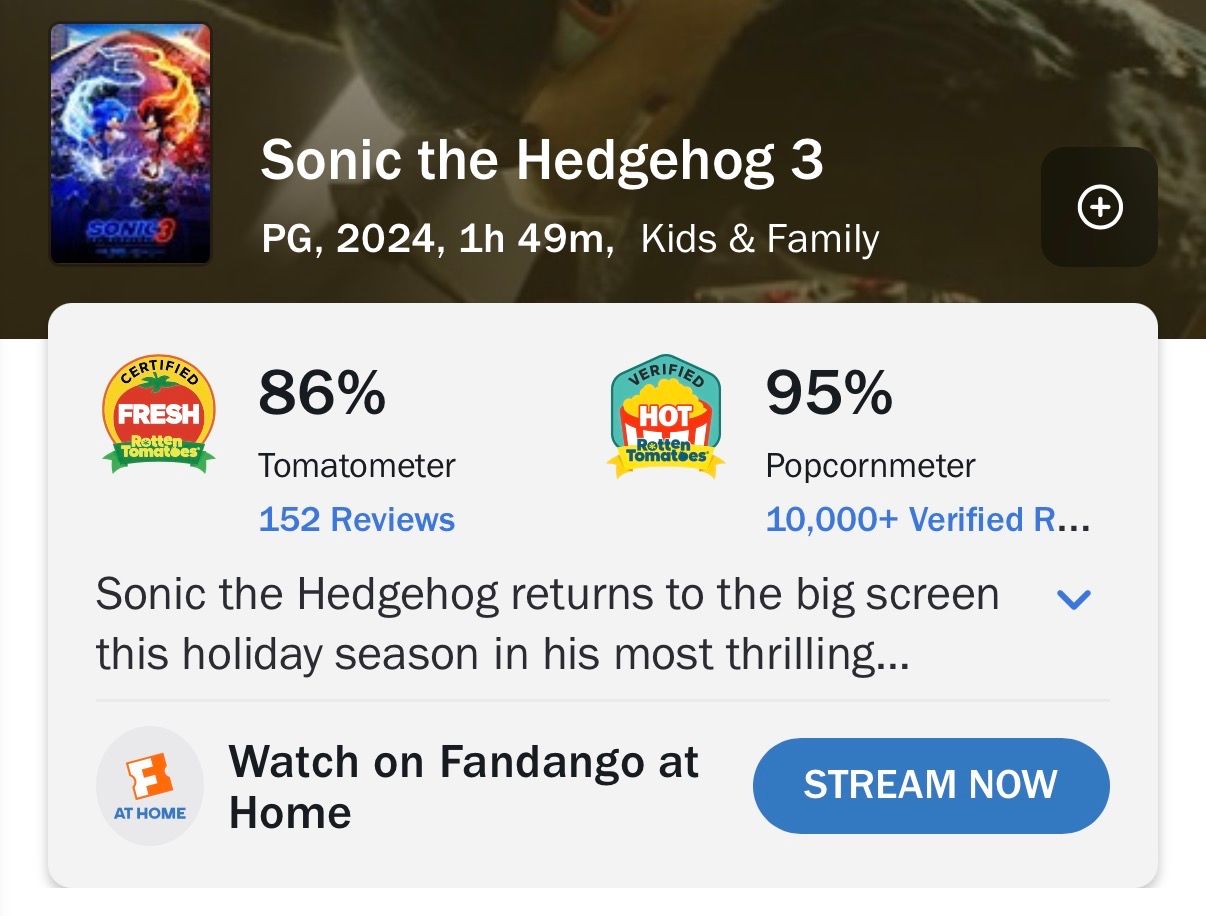This screenshot has height=916, width=1206.
Task: Tap the synopsis text starting 'Sonic the Hedgehog returns'
Action: pos(547,595)
